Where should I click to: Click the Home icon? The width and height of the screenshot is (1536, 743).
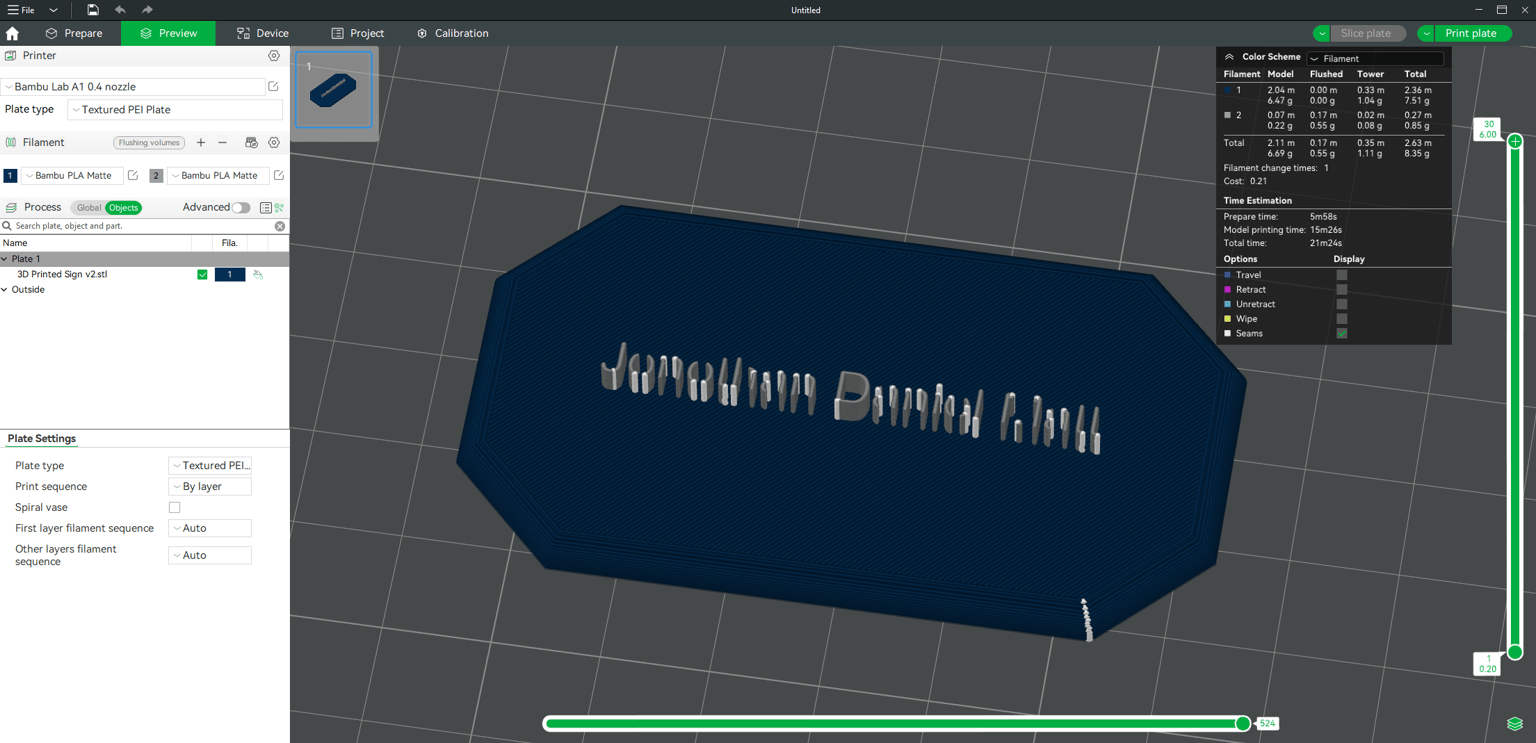[12, 33]
